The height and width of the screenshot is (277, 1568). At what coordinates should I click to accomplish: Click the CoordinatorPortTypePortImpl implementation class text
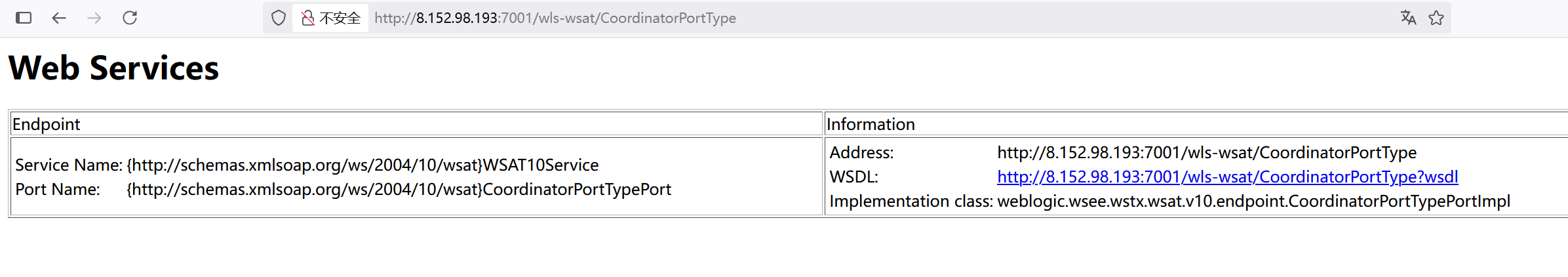point(1253,201)
